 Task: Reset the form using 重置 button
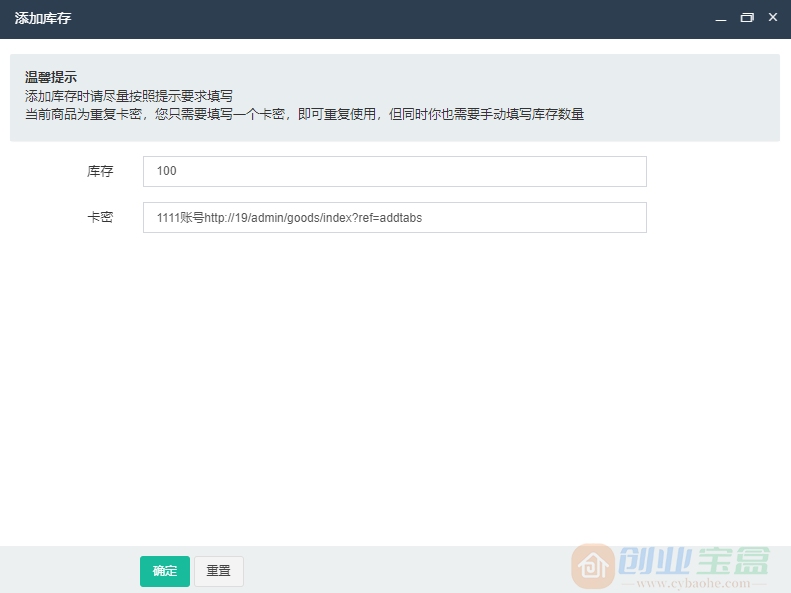pos(218,571)
